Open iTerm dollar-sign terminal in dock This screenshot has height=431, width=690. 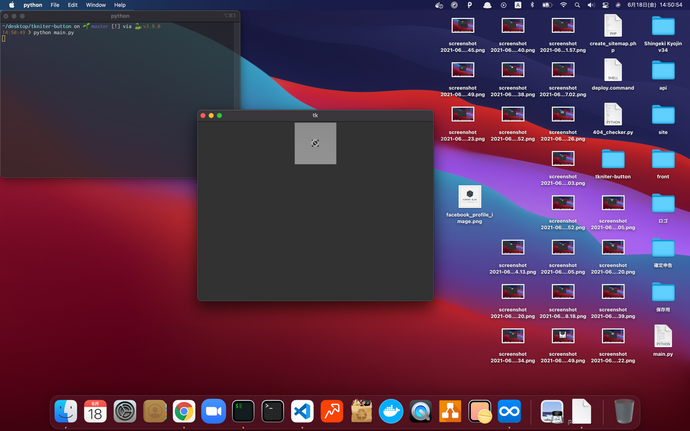243,411
